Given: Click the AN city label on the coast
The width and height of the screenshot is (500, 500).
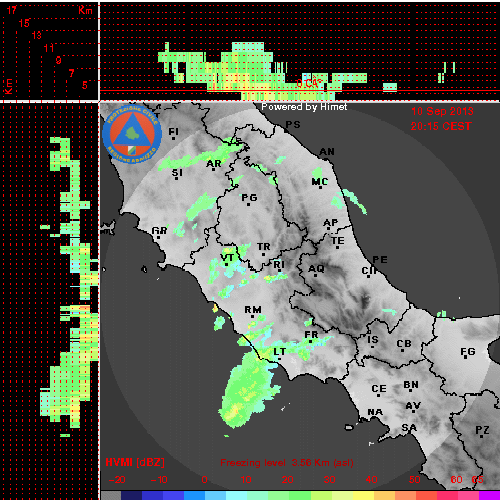Looking at the screenshot, I should pos(327,152).
